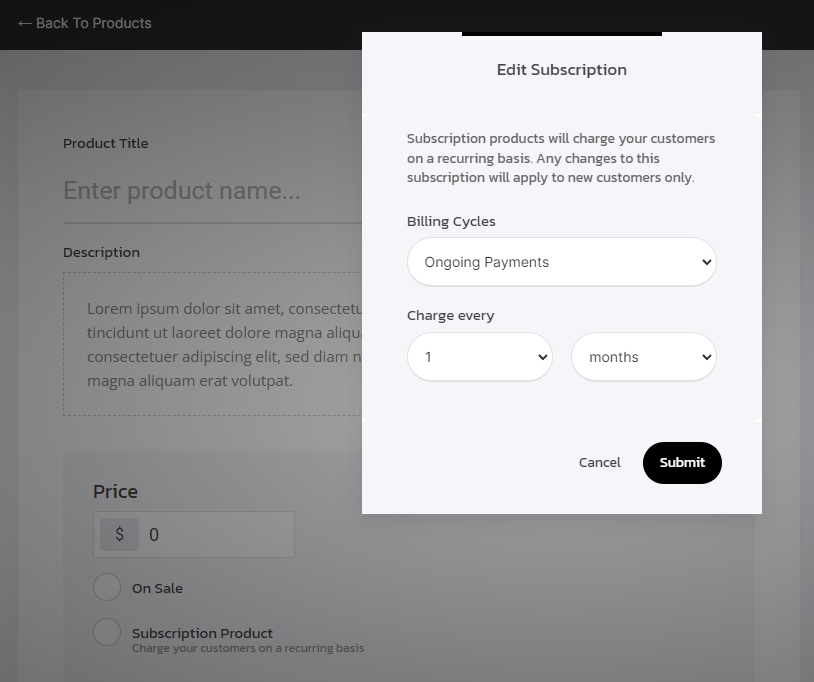Click the back arrow icon in header
The height and width of the screenshot is (682, 814).
[x=25, y=23]
